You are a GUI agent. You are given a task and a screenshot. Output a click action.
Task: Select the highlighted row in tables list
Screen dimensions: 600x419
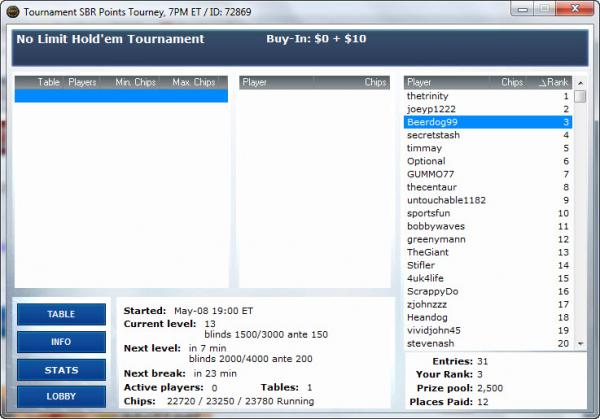pyautogui.click(x=120, y=96)
